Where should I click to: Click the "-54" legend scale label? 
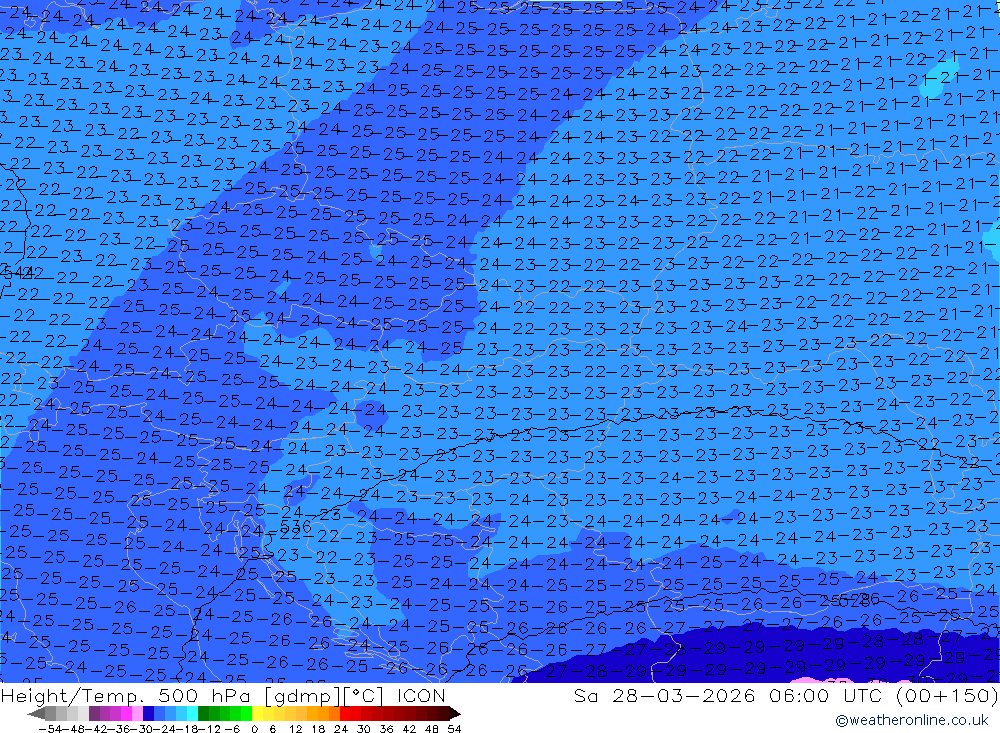pos(50,729)
